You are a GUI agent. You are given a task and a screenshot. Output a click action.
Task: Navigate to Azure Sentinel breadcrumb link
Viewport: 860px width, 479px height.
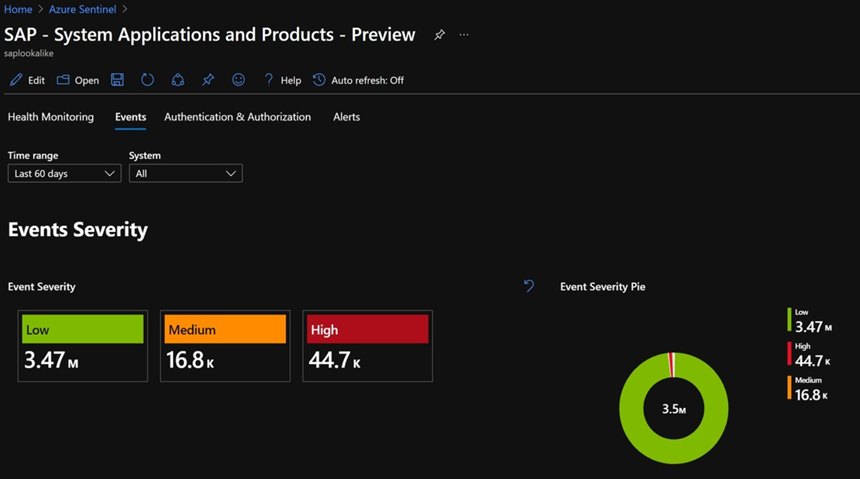point(82,9)
